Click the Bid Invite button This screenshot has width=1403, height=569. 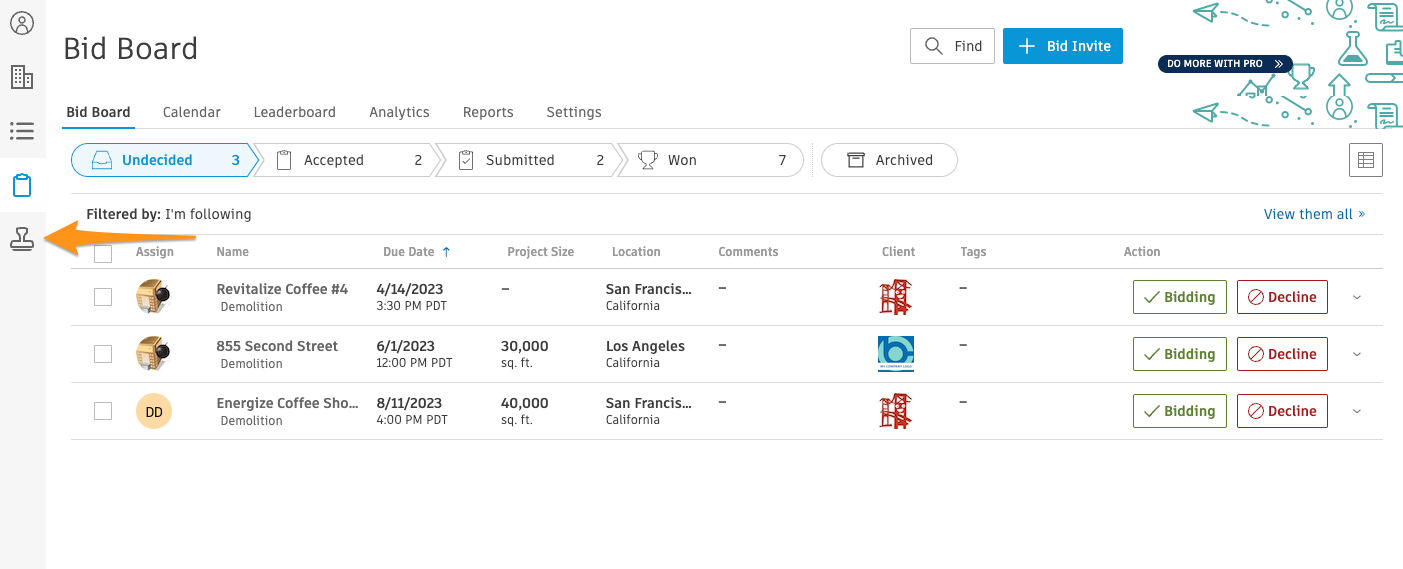[x=1062, y=46]
